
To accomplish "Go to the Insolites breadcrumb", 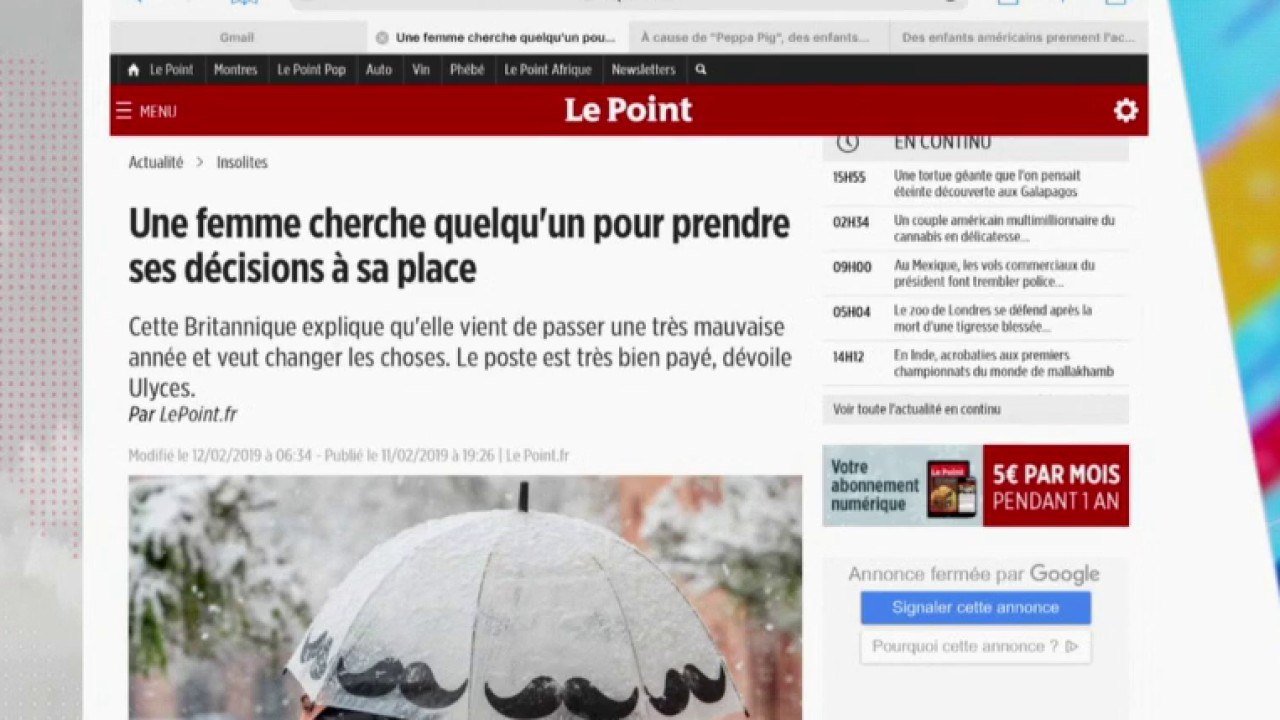I will point(242,162).
